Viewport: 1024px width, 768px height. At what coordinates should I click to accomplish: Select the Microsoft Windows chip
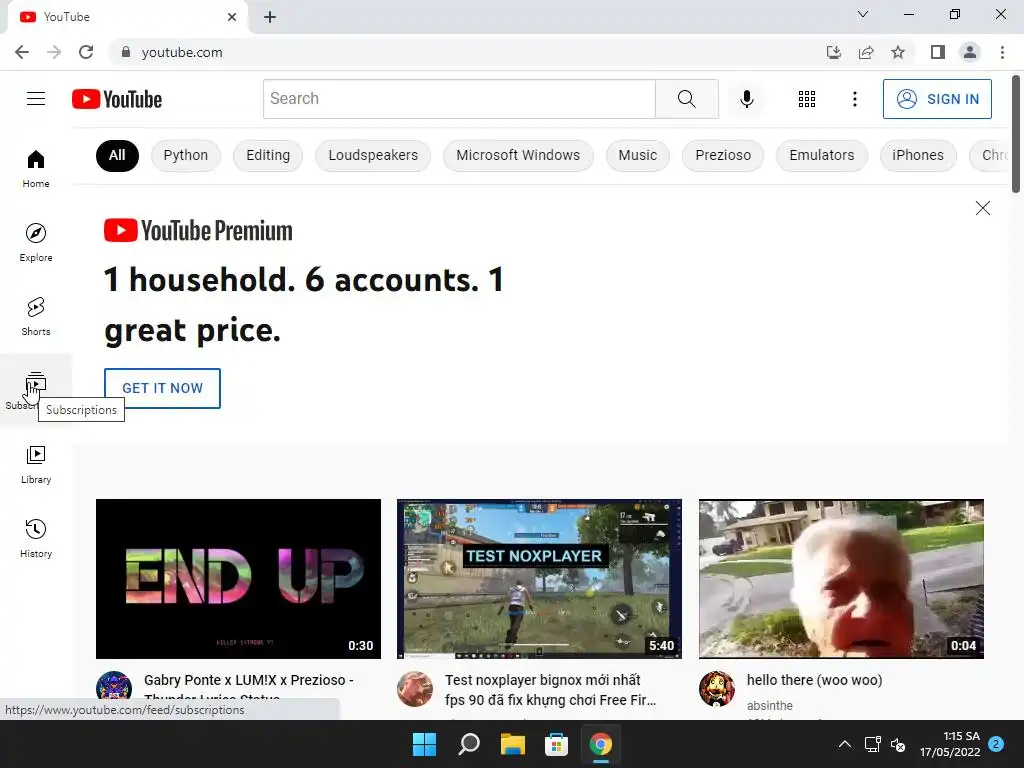click(x=518, y=155)
